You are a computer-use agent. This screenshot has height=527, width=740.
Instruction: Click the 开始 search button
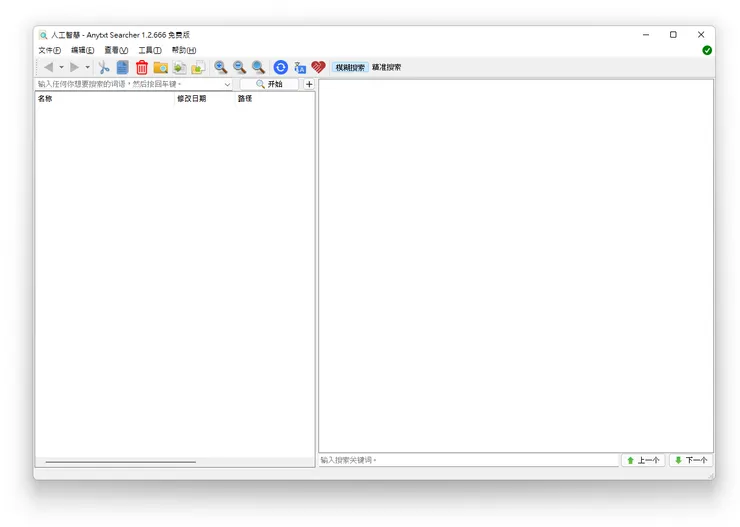pyautogui.click(x=269, y=84)
